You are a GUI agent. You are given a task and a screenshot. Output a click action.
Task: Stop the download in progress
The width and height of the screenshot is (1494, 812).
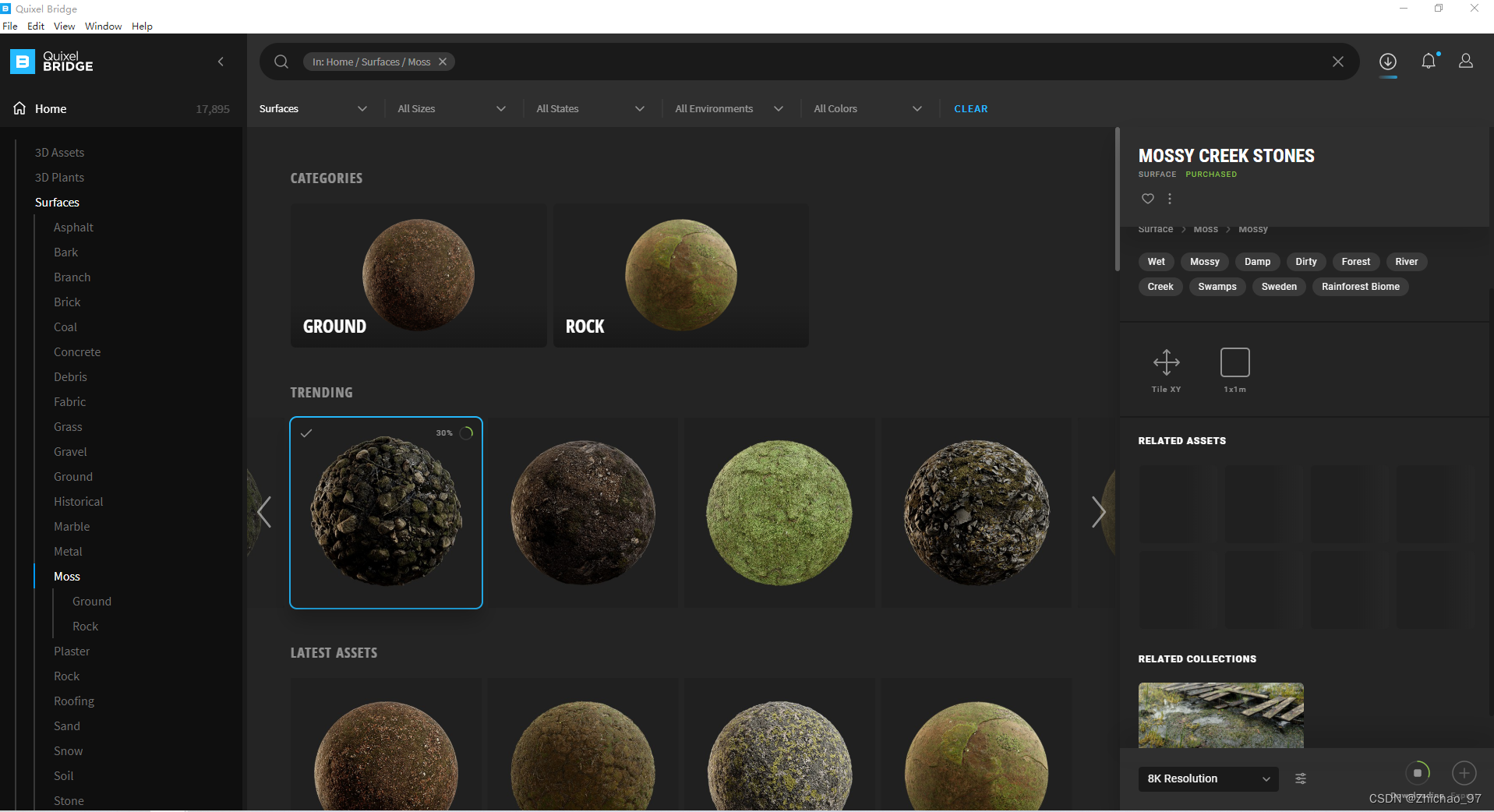1418,773
